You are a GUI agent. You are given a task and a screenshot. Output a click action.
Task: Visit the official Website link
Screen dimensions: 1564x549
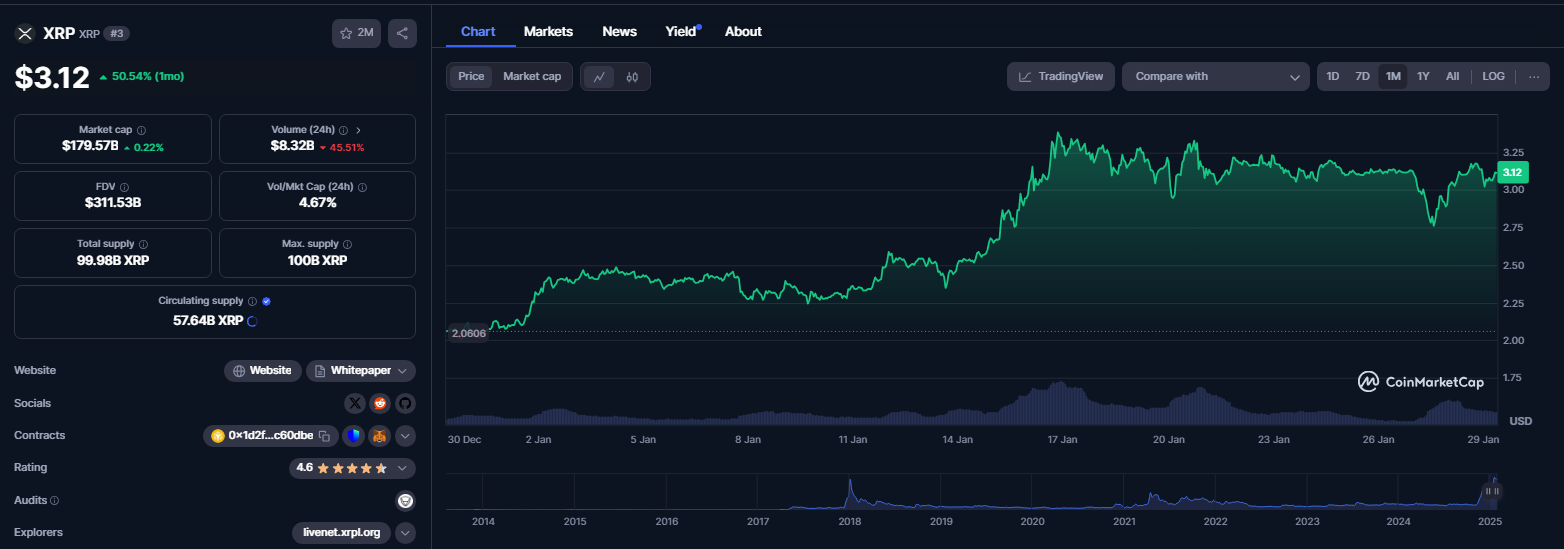point(262,371)
